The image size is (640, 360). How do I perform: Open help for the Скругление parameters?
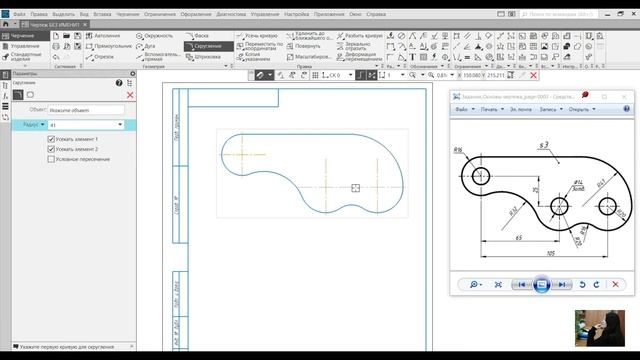119,83
